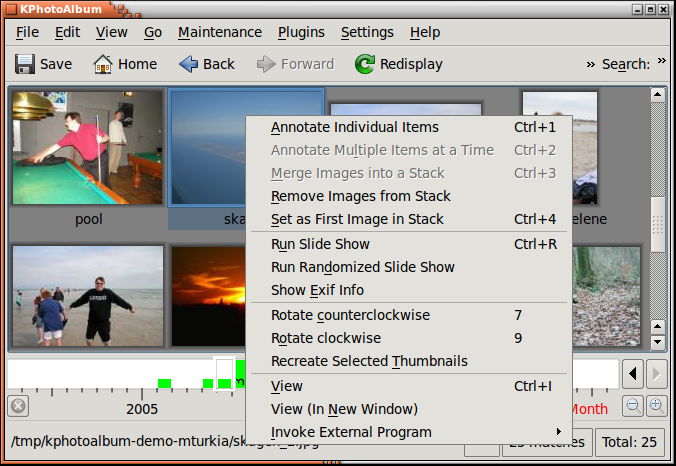The height and width of the screenshot is (466, 676).
Task: Click the blue Back arrow icon
Action: point(188,64)
